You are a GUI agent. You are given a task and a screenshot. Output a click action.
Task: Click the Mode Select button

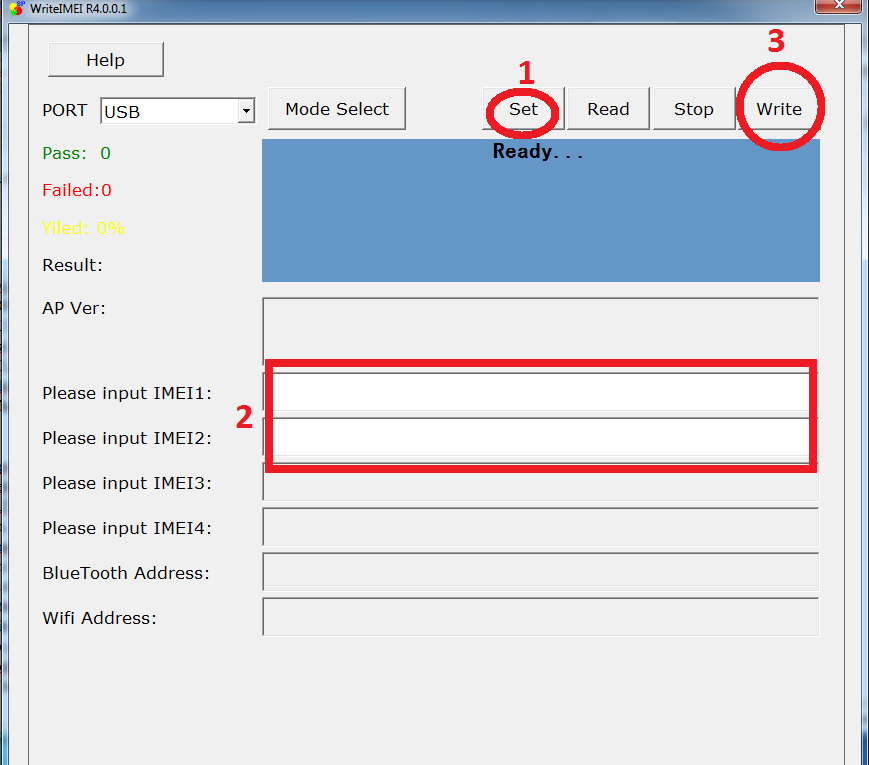(336, 108)
